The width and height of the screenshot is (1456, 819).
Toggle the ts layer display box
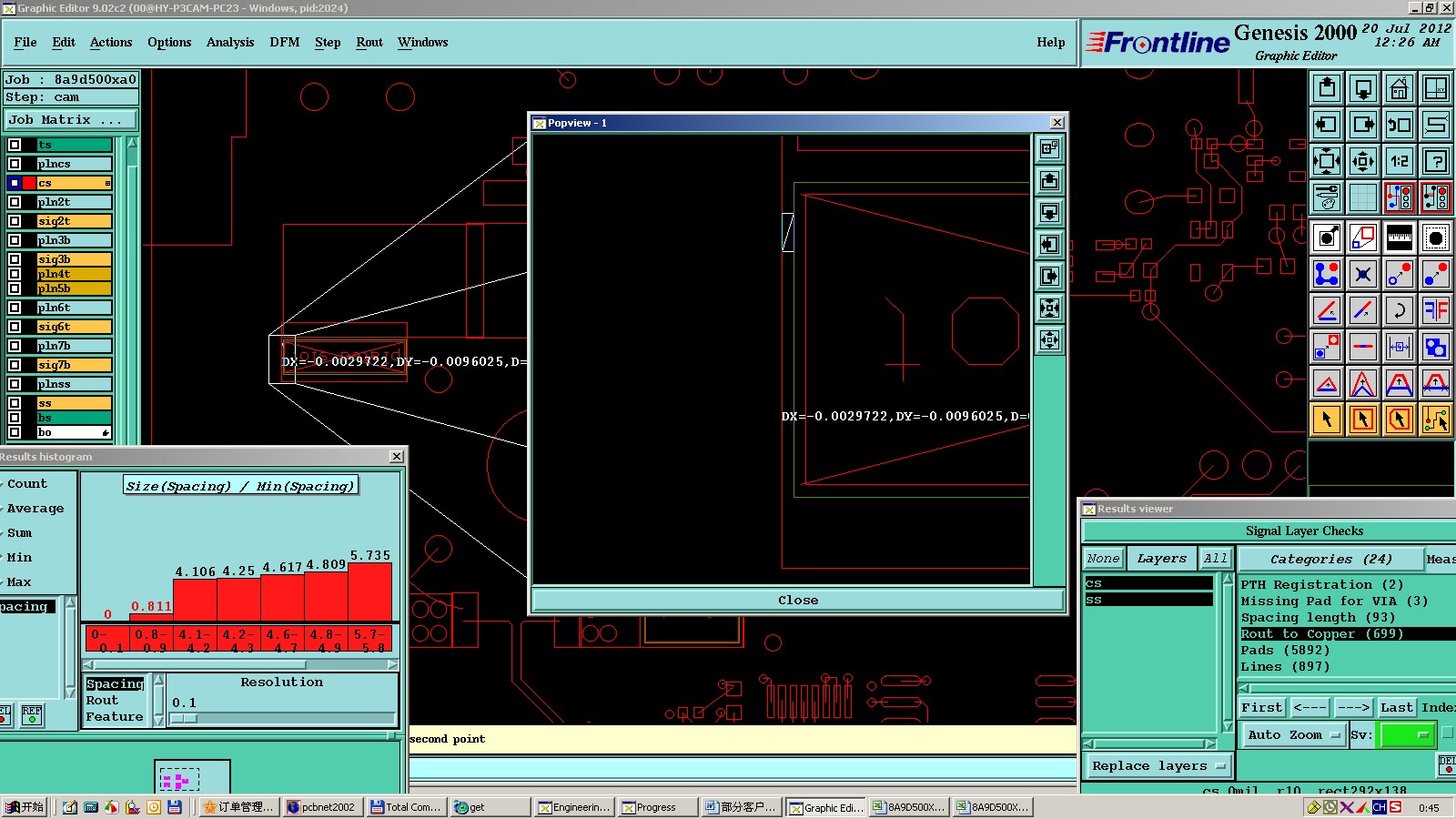point(15,145)
